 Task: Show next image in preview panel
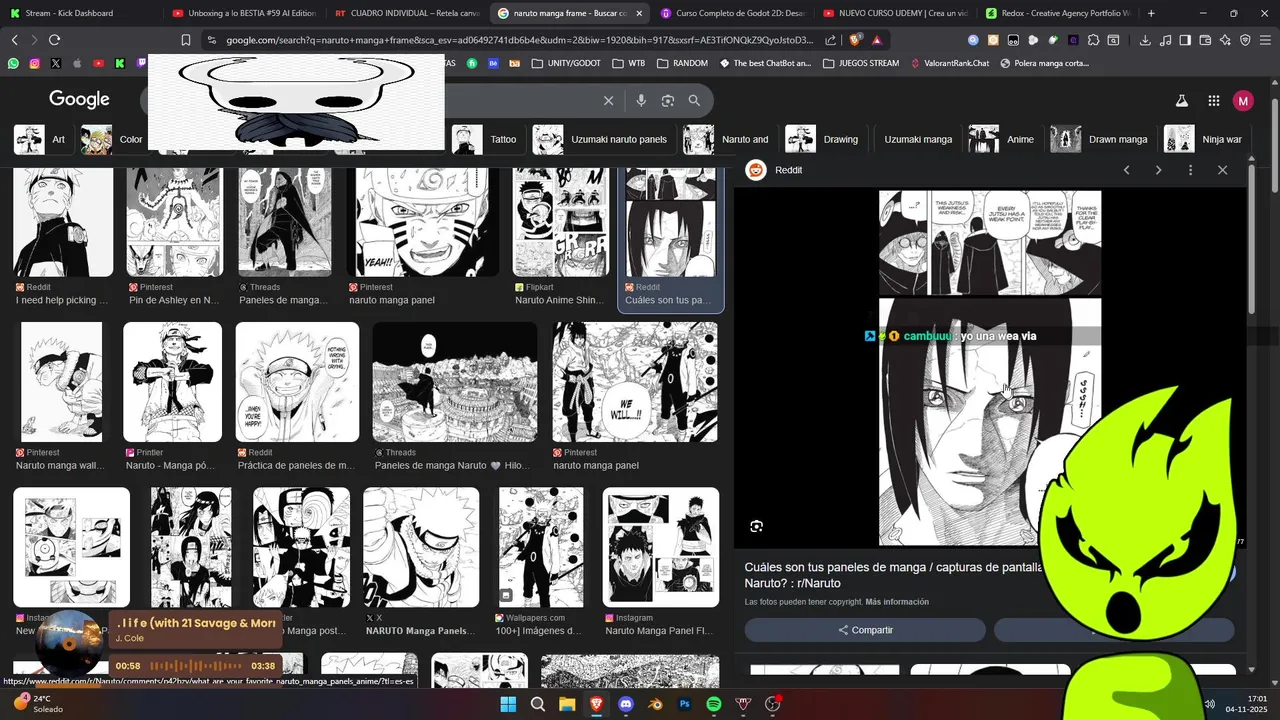[1158, 170]
